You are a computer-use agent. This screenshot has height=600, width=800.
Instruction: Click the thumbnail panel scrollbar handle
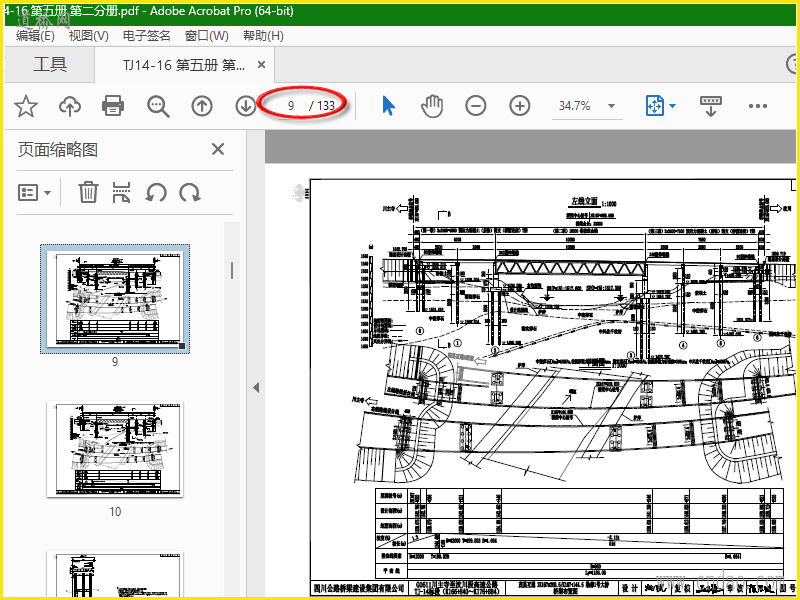pyautogui.click(x=232, y=270)
